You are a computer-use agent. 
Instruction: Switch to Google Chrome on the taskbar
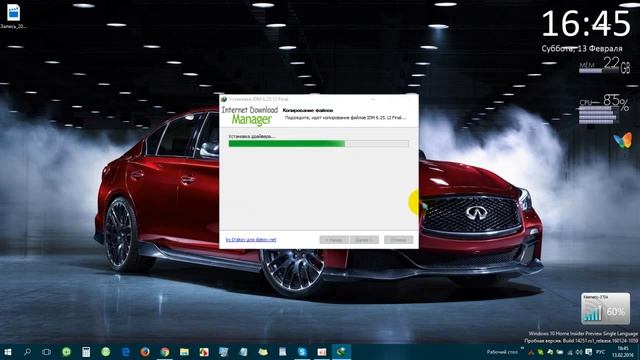pyautogui.click(x=164, y=352)
